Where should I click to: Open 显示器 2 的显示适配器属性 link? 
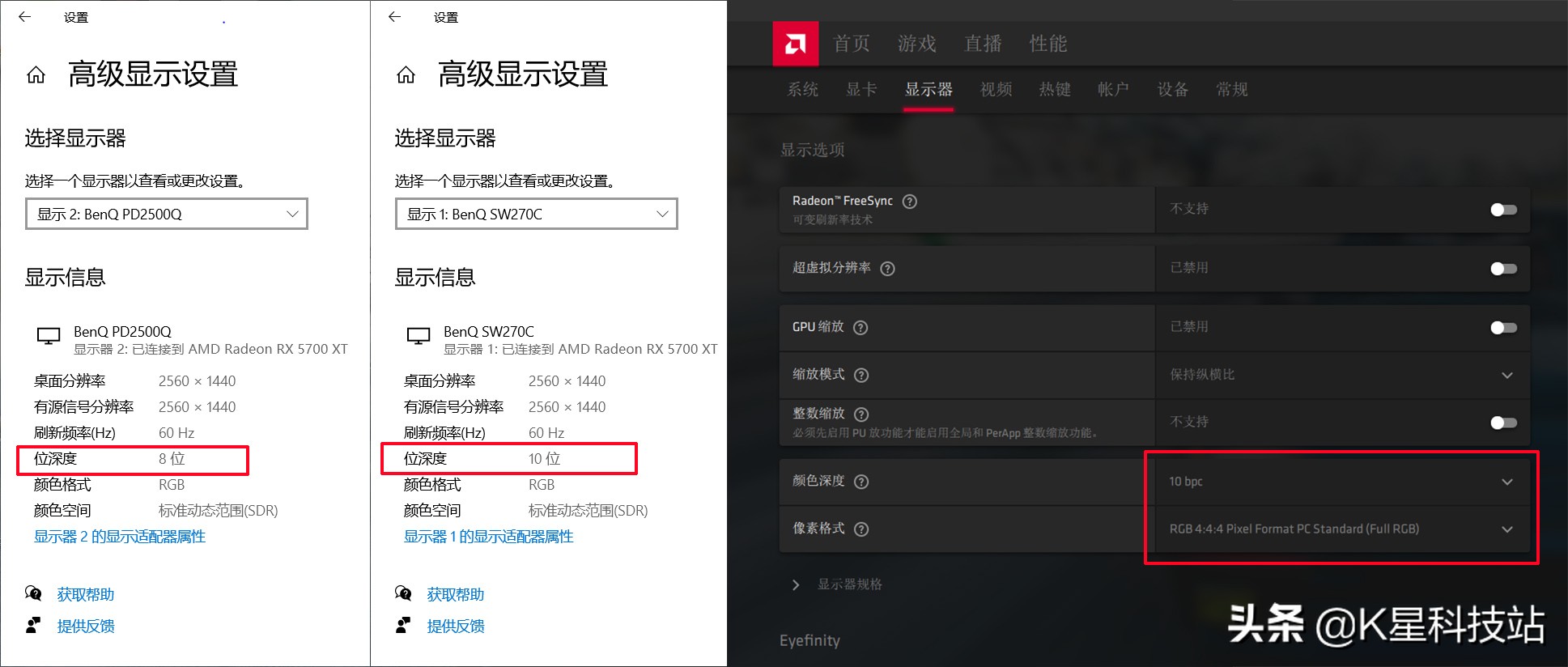click(120, 537)
